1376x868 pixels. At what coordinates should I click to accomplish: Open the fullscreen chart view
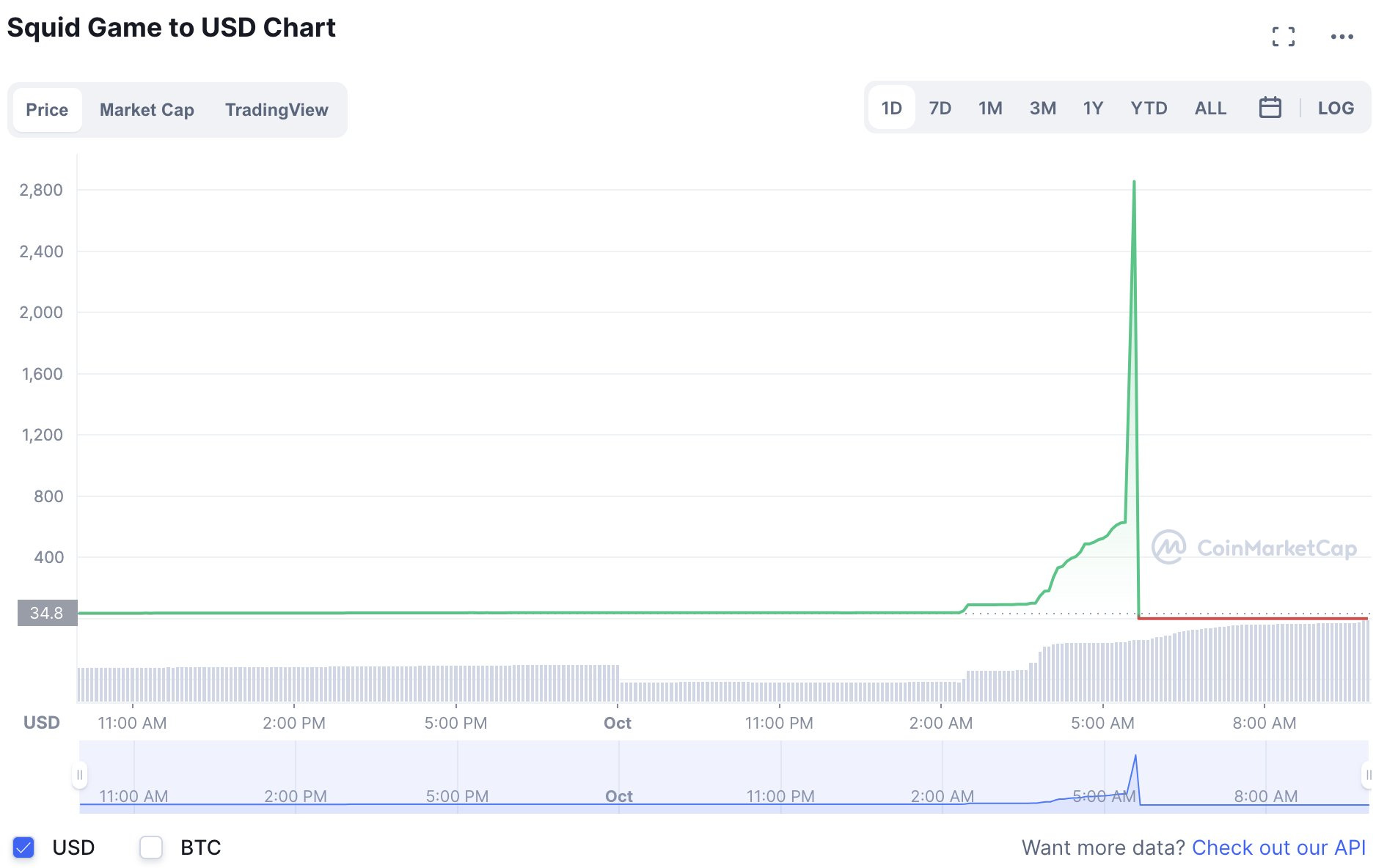(x=1284, y=35)
